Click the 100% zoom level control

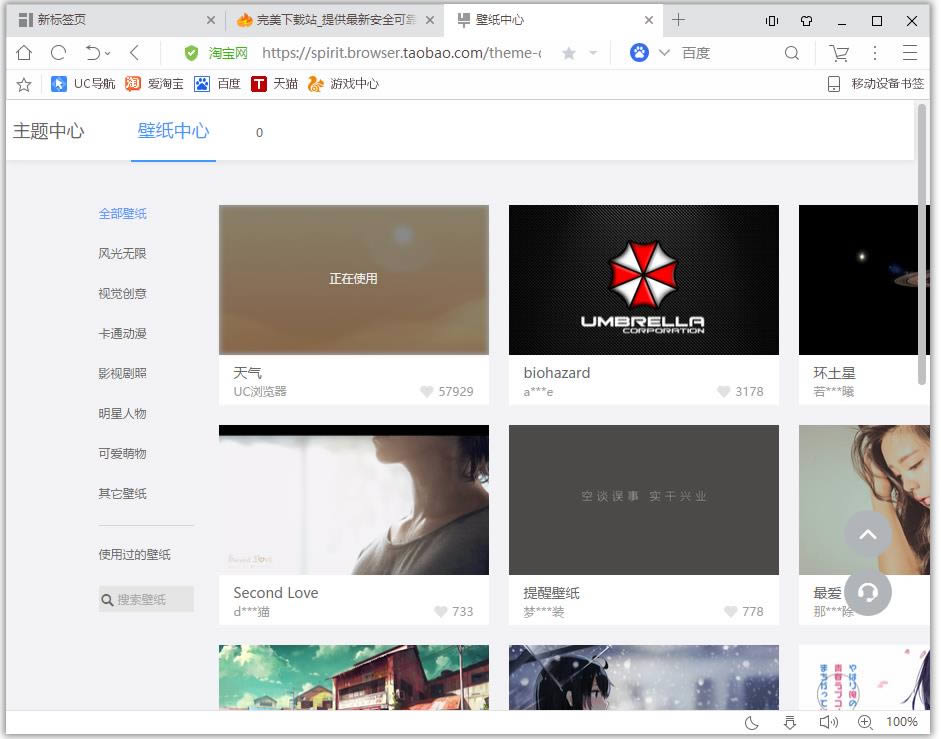click(901, 722)
